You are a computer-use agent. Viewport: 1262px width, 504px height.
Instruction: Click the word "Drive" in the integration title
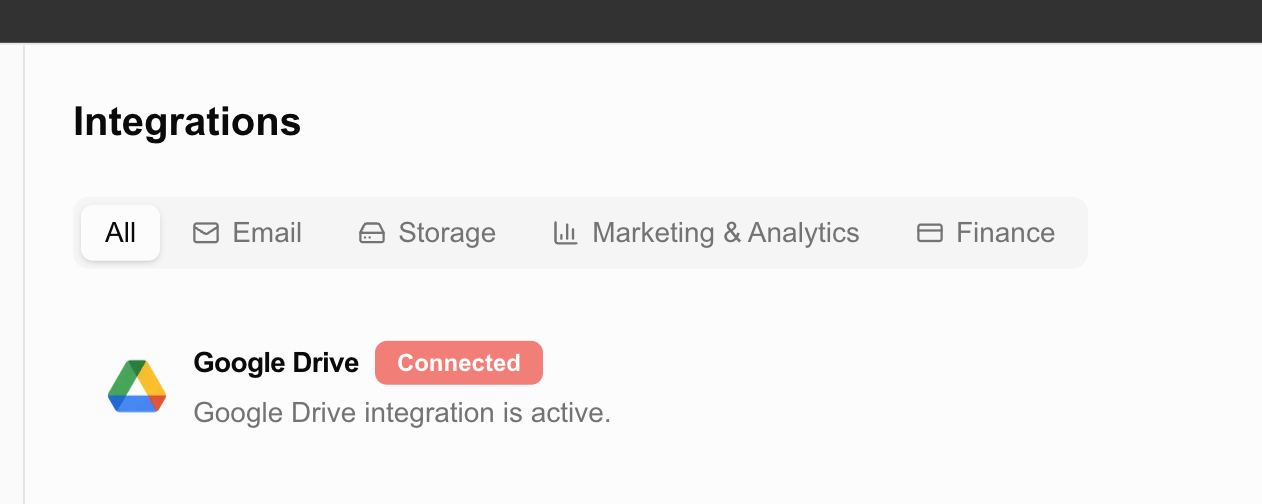[328, 363]
